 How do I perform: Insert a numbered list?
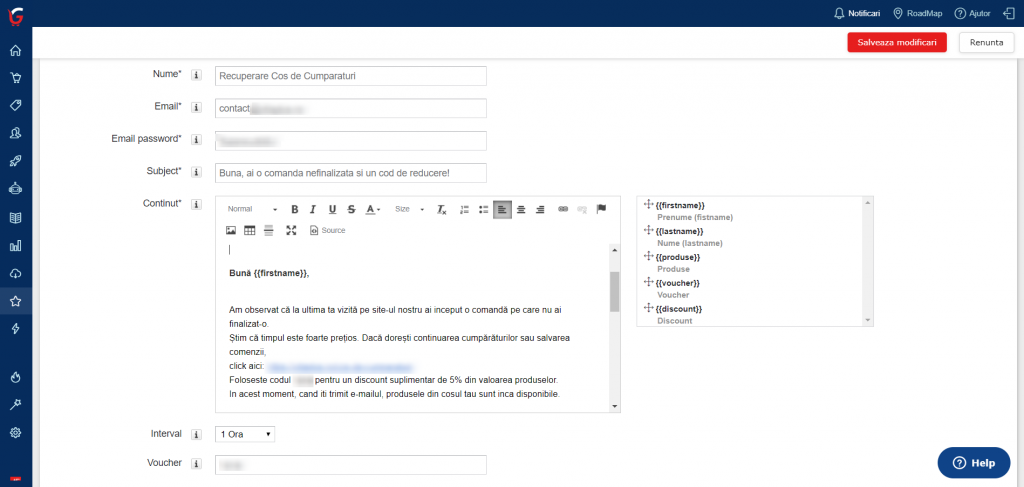(464, 209)
